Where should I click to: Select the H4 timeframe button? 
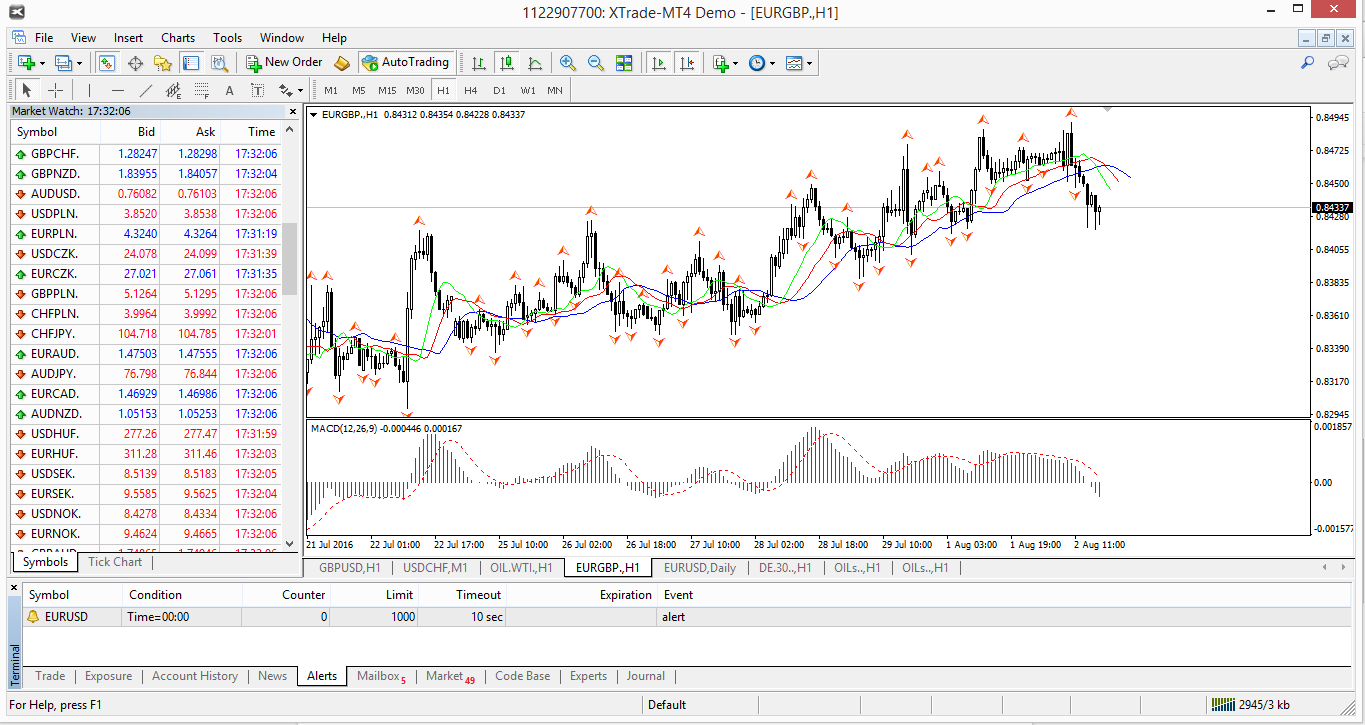(471, 90)
